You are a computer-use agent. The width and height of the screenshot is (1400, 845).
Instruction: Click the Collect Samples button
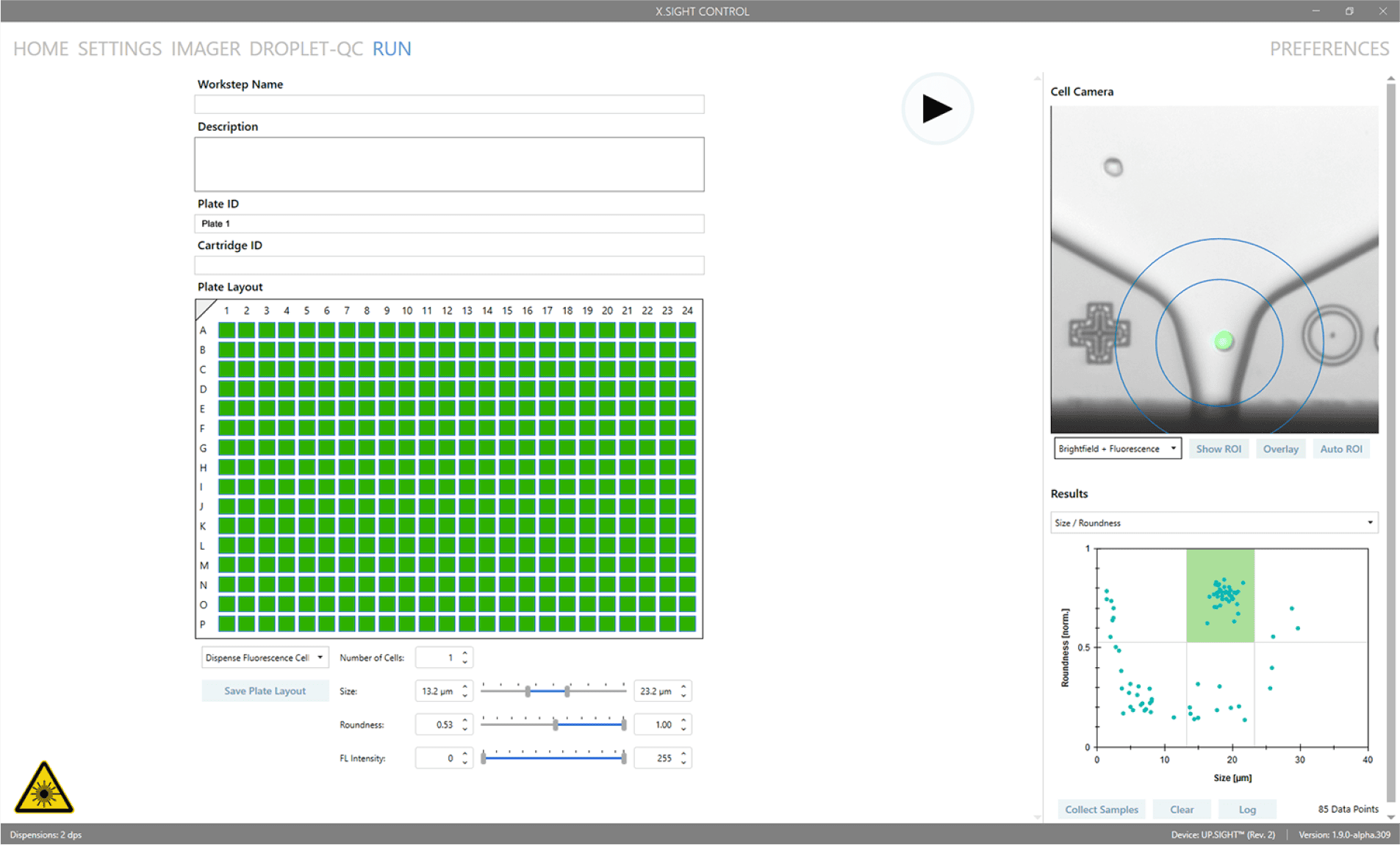(x=1101, y=809)
